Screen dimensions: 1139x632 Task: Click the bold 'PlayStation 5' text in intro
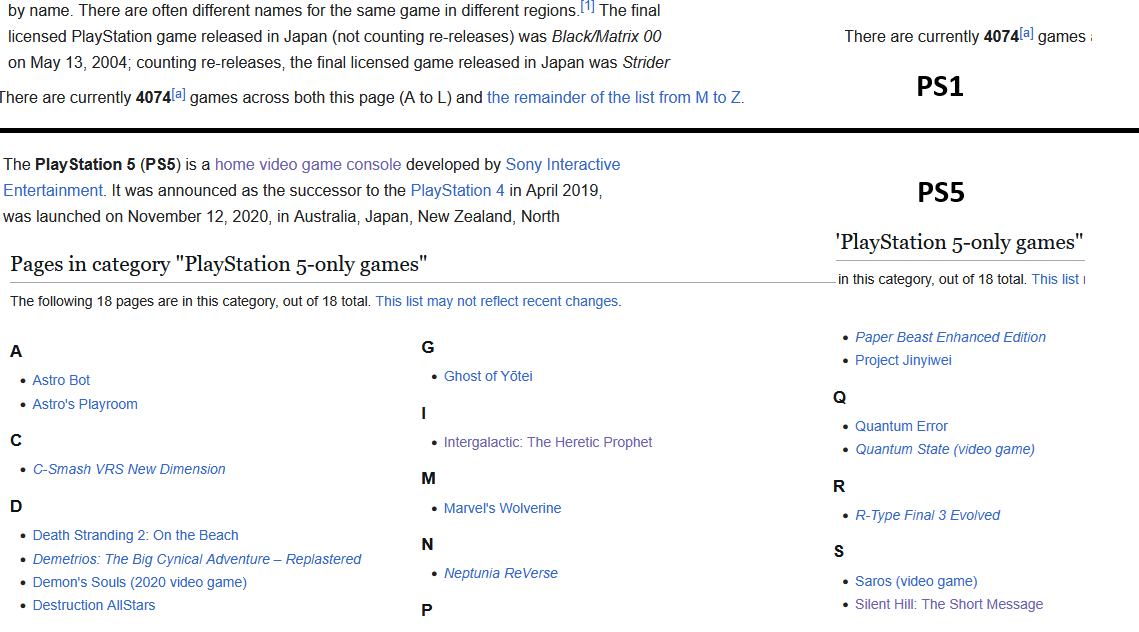[85, 164]
